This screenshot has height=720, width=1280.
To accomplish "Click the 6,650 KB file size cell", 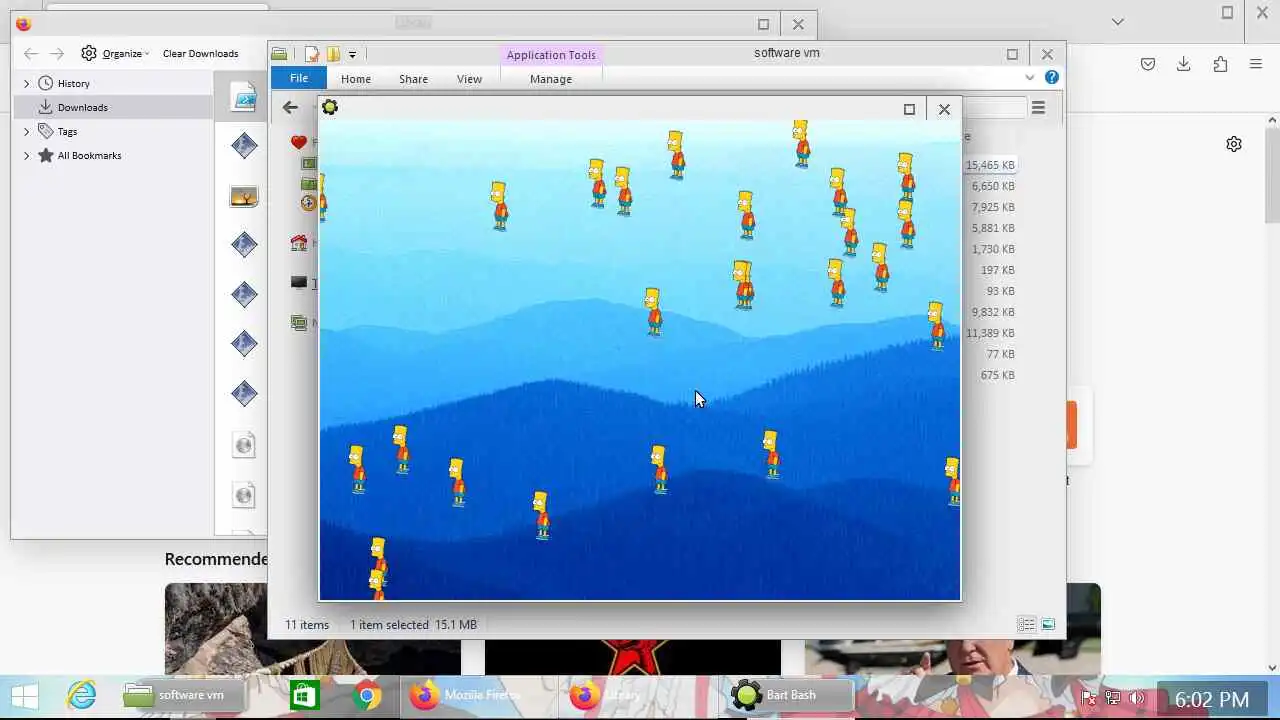I will point(993,186).
